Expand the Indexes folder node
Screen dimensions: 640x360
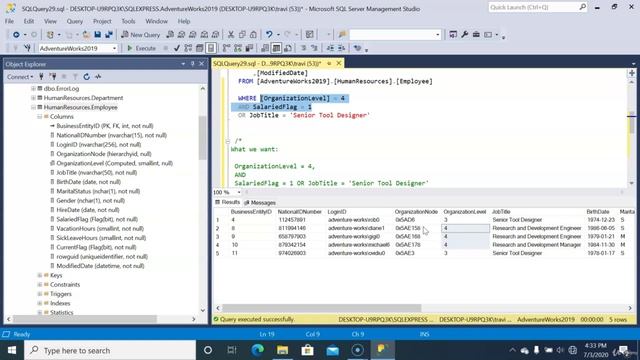pyautogui.click(x=40, y=304)
